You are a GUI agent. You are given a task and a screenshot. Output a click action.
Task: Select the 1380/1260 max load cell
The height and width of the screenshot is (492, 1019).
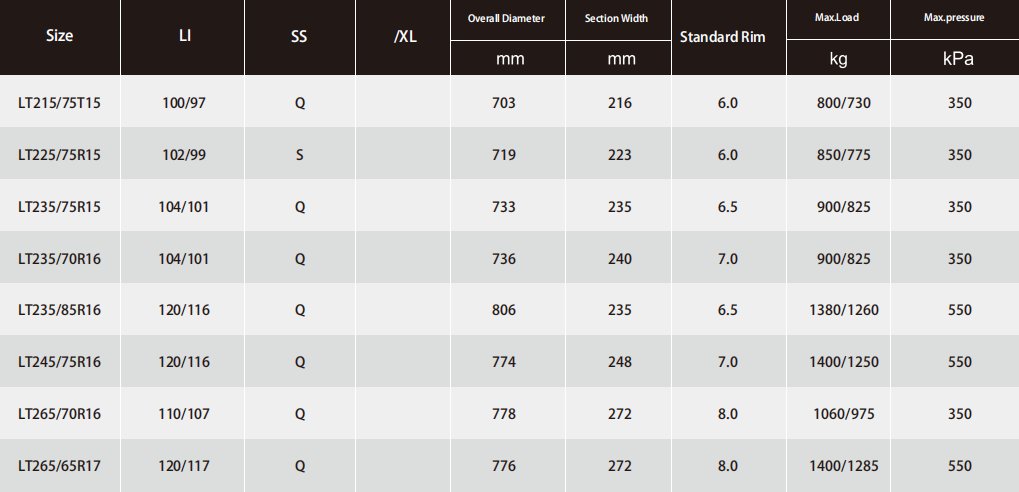(840, 310)
